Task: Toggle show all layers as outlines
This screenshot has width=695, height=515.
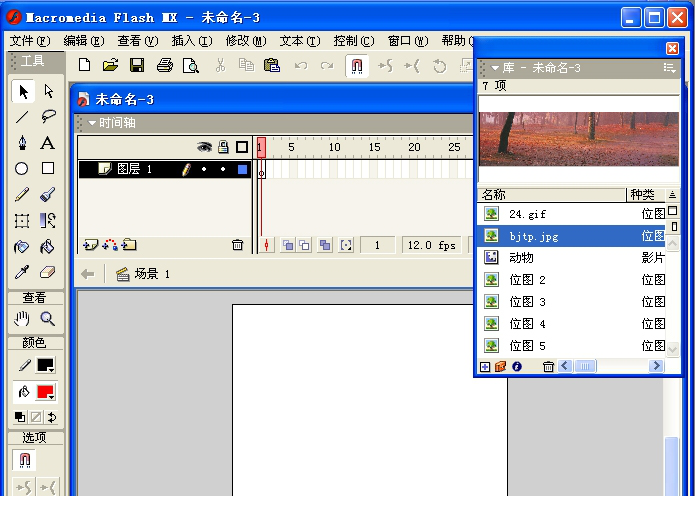Action: click(x=242, y=147)
